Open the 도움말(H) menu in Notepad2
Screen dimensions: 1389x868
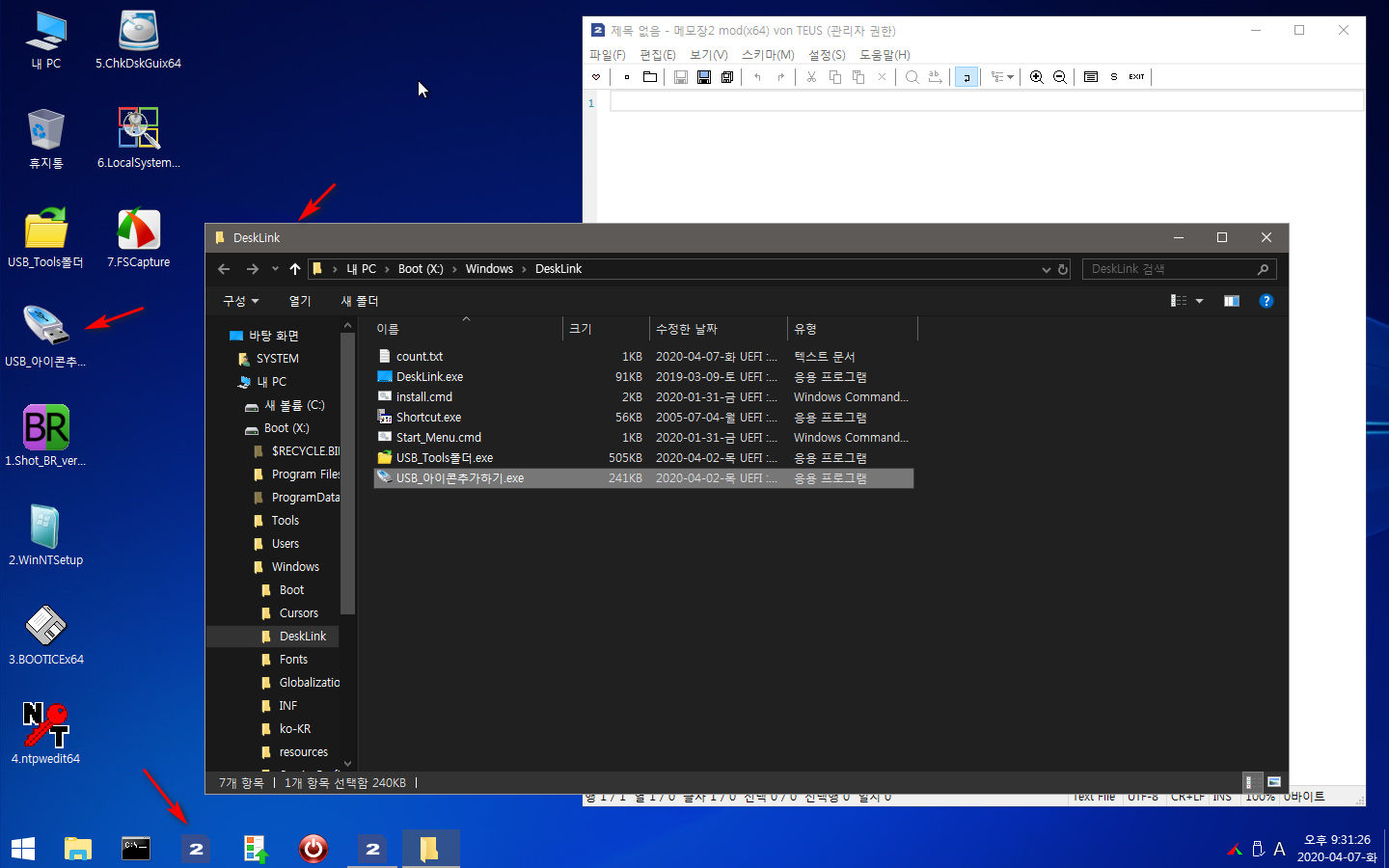pos(885,55)
